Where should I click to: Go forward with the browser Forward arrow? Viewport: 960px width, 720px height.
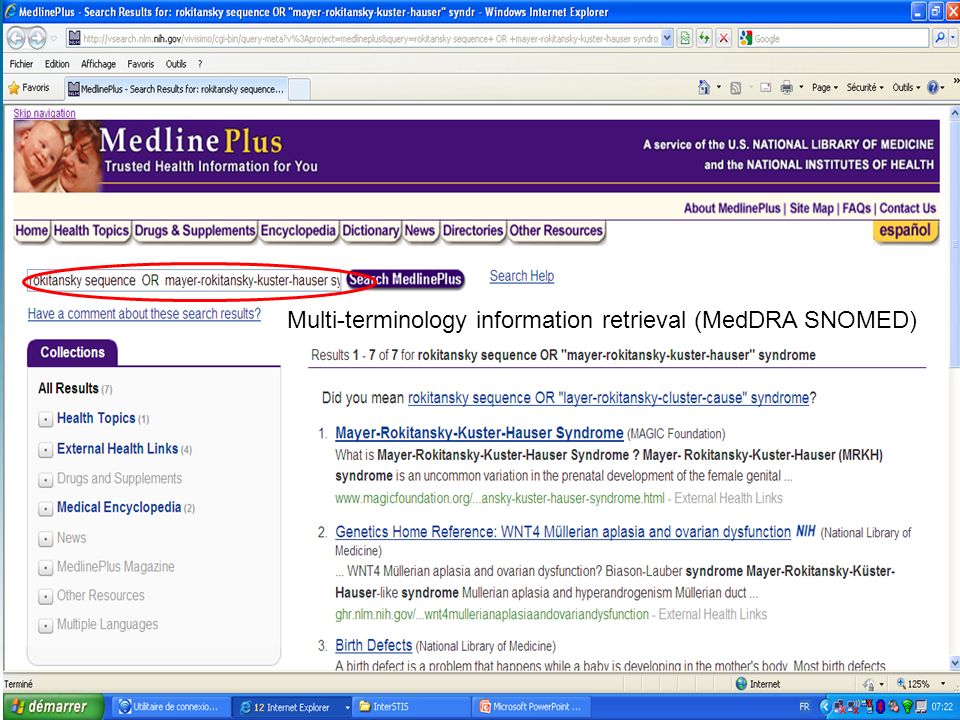coord(37,39)
